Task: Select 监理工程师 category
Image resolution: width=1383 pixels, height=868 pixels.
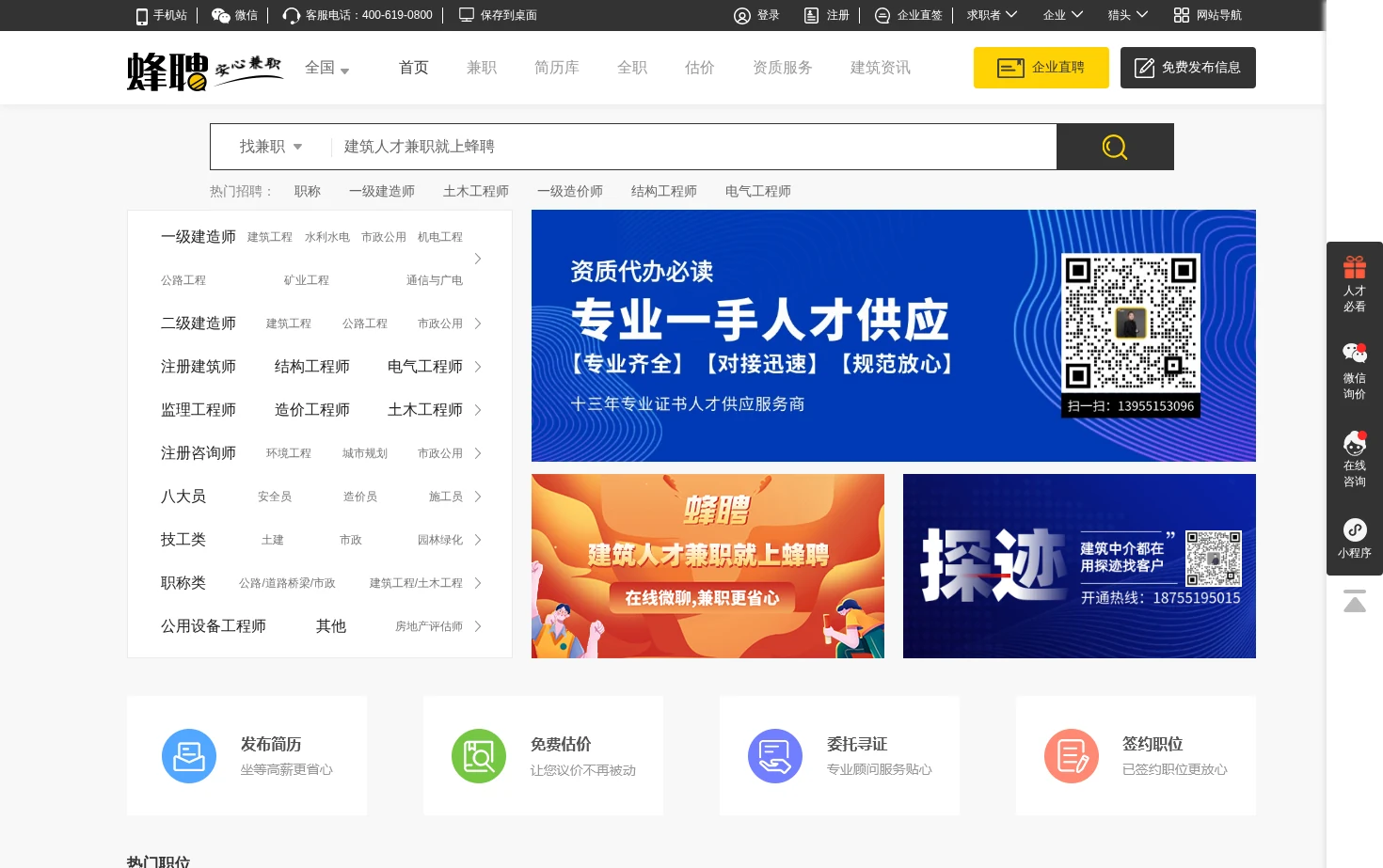Action: [x=199, y=410]
